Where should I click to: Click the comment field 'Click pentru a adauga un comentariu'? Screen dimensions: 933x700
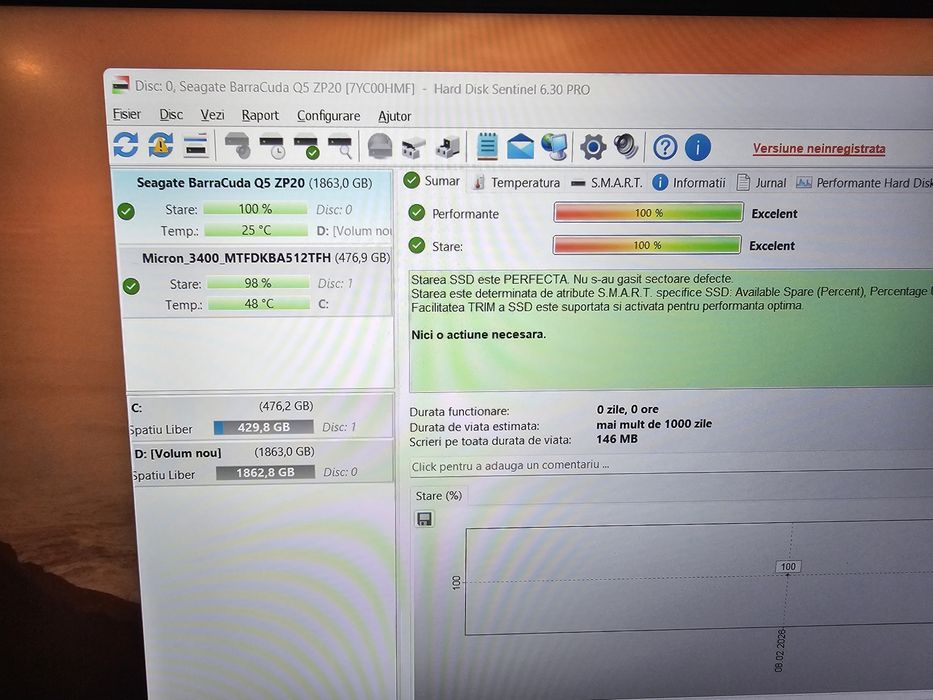(x=671, y=465)
